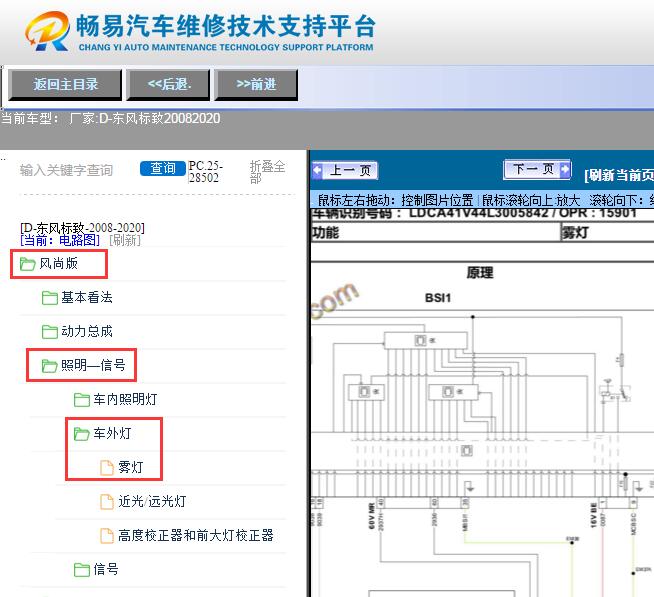The height and width of the screenshot is (597, 654).
Task: Expand the 车内照明灯 folder icon
Action: coord(82,400)
